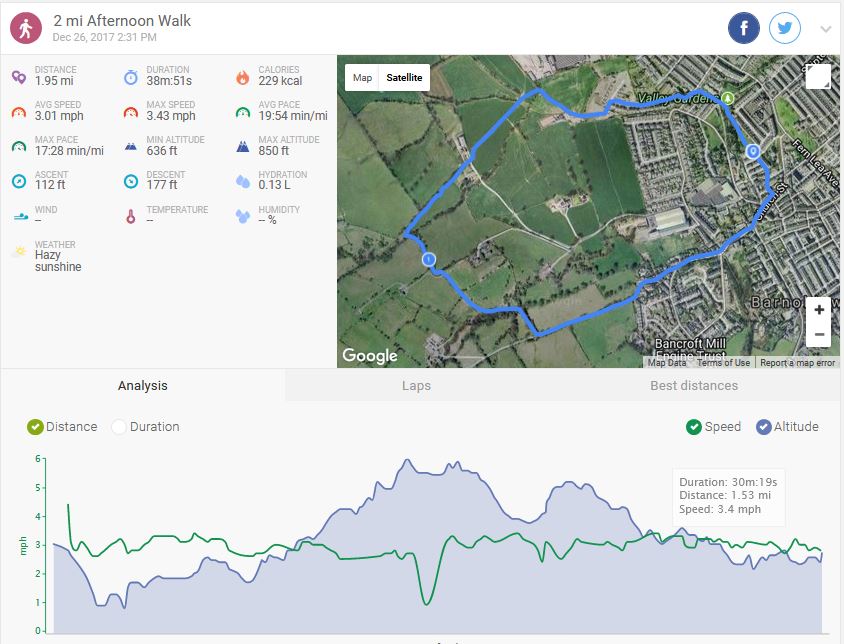Image resolution: width=844 pixels, height=644 pixels.
Task: Click the Facebook share icon
Action: point(744,28)
